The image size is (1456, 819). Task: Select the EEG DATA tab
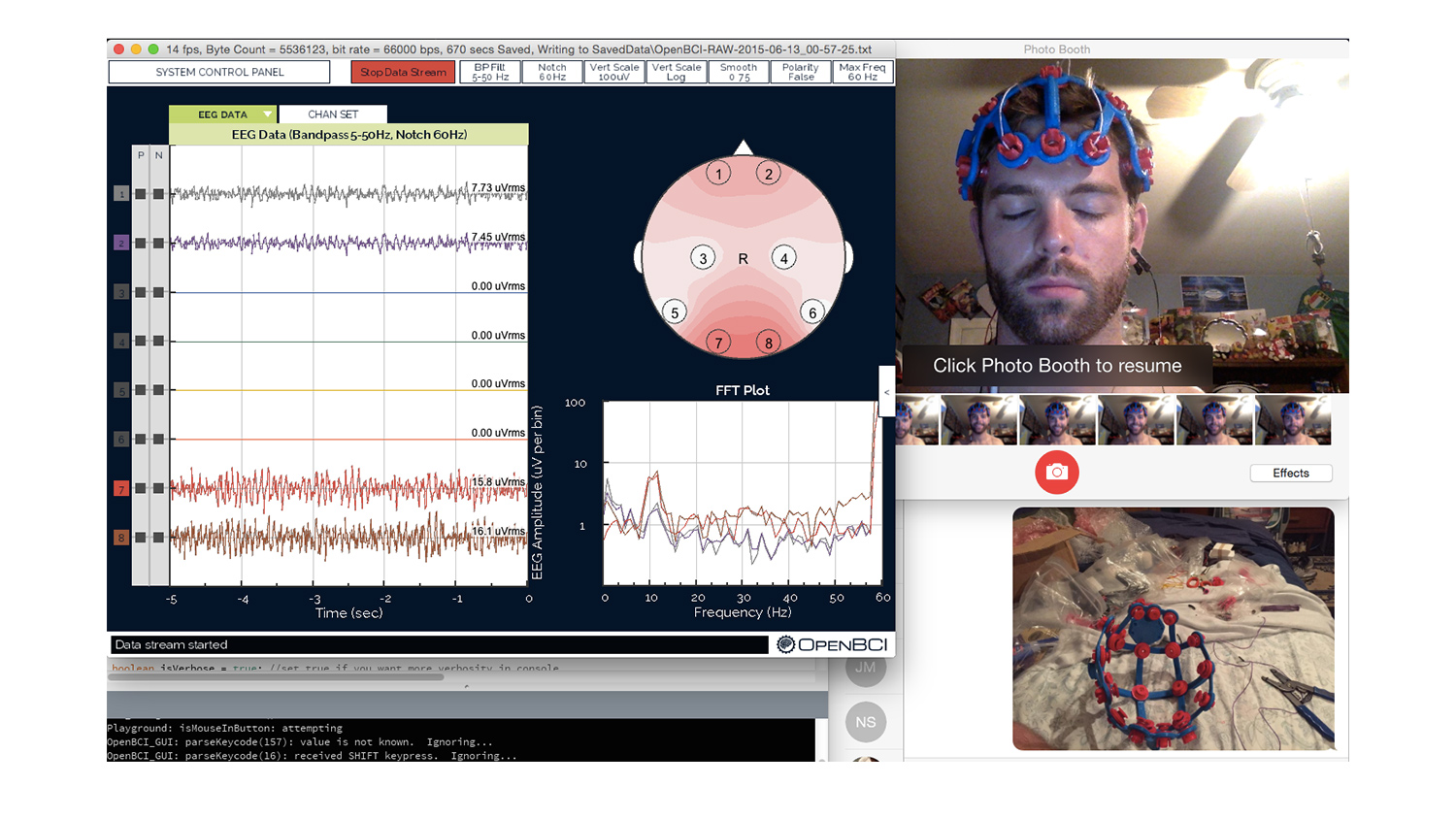[x=221, y=114]
